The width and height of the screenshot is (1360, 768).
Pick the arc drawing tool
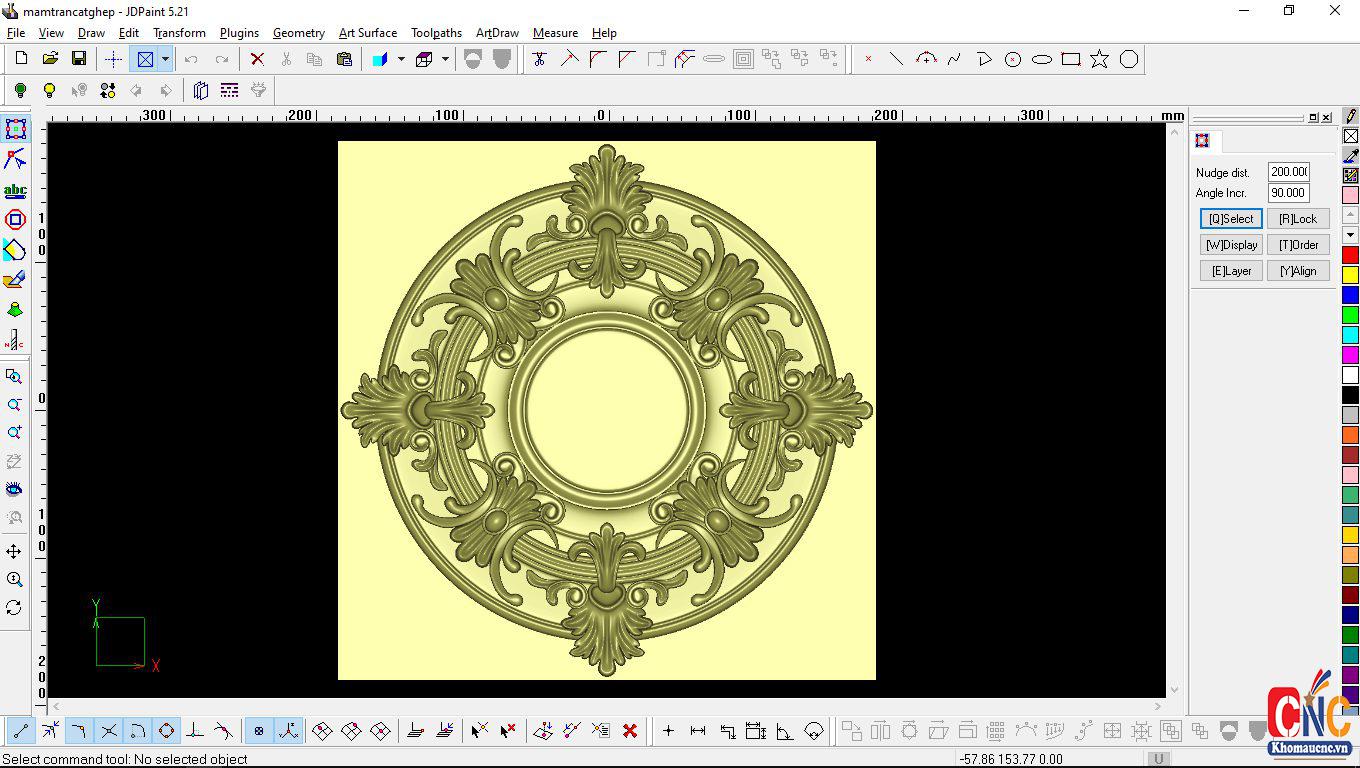(926, 59)
